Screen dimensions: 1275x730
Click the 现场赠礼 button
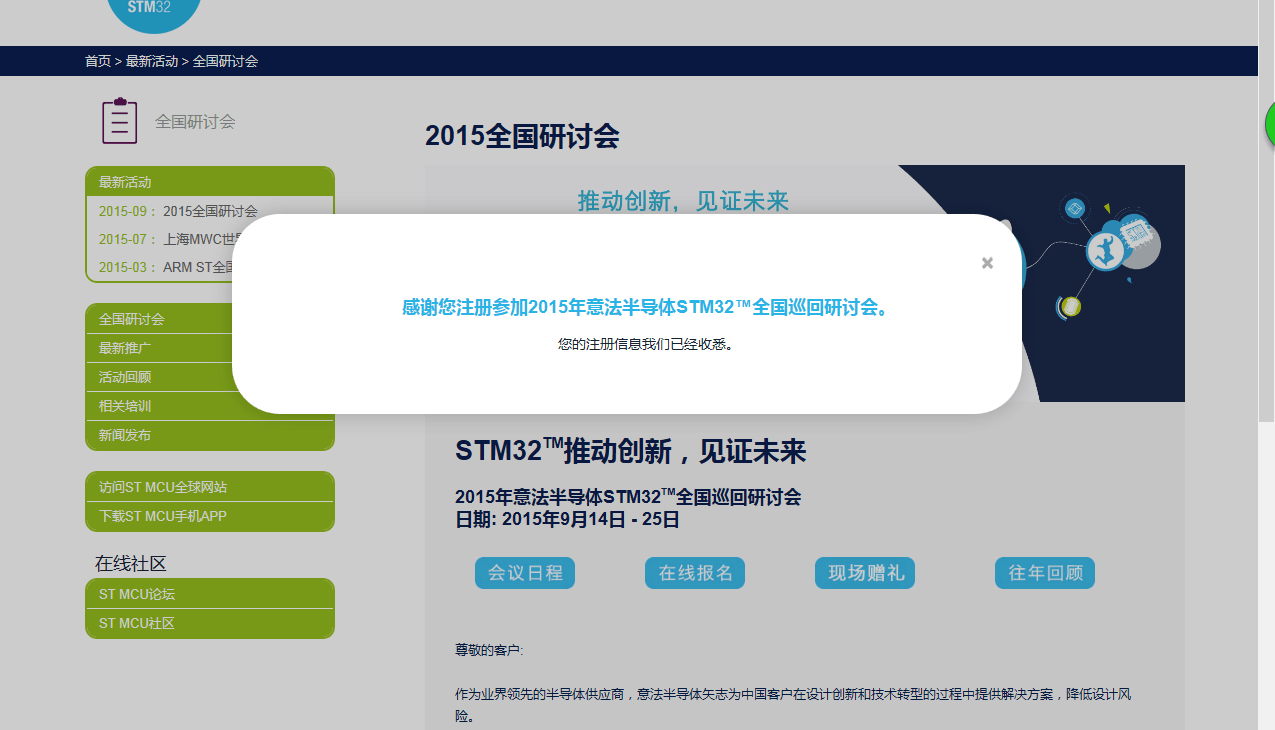pyautogui.click(x=865, y=573)
